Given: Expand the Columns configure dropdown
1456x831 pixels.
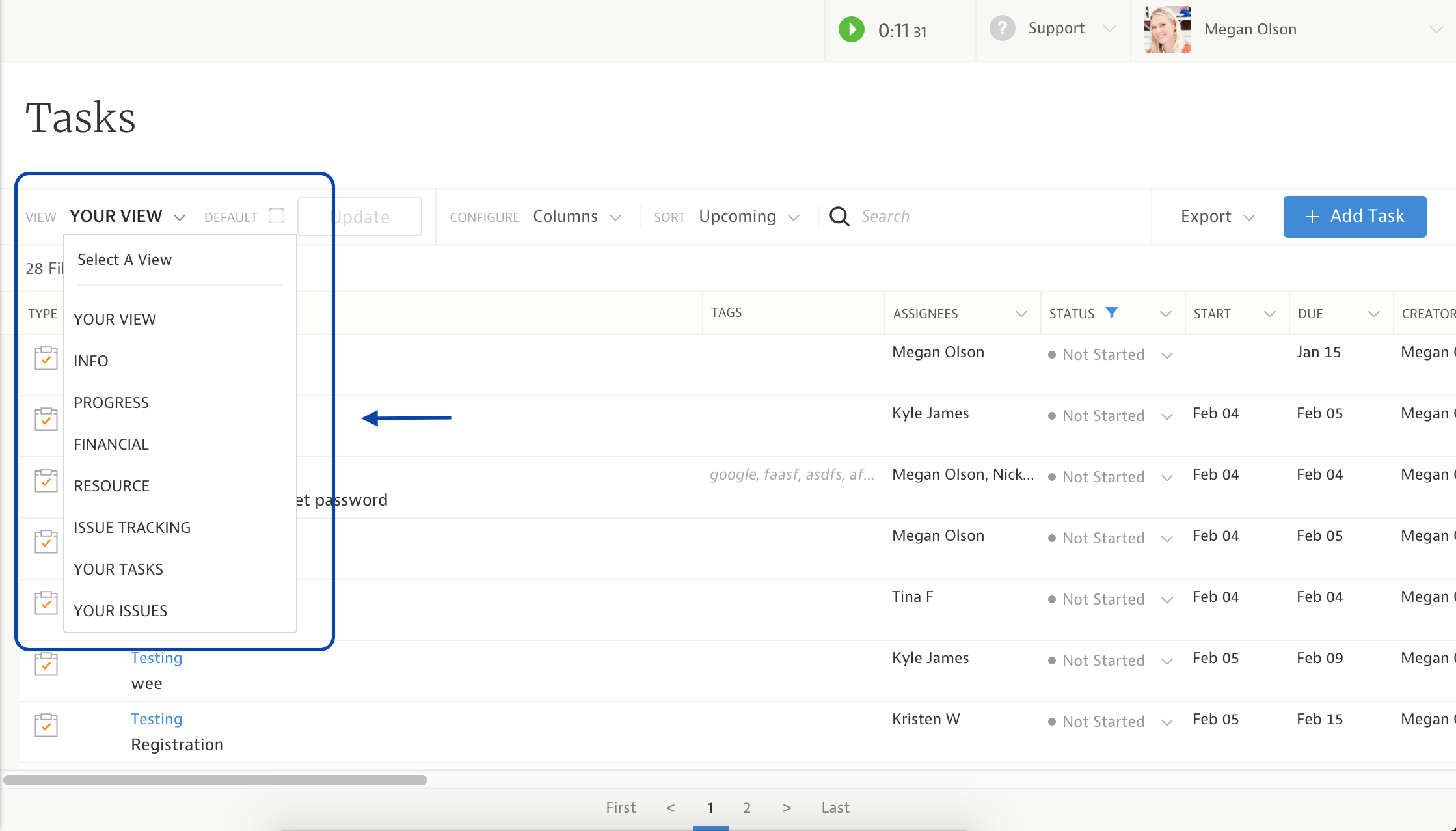Looking at the screenshot, I should click(576, 217).
